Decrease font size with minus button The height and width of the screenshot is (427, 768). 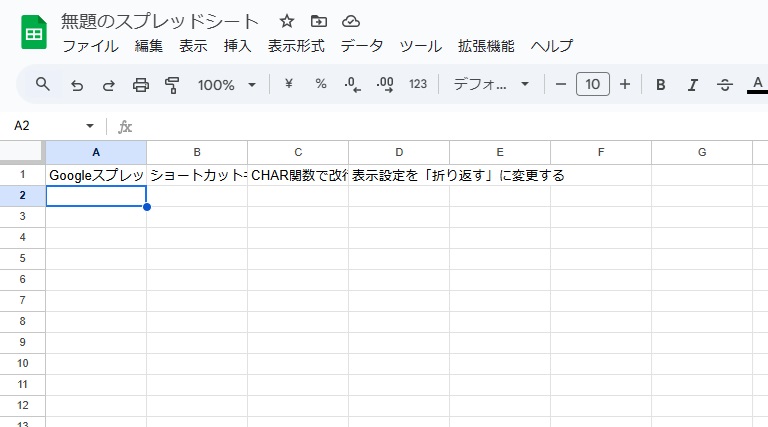(561, 84)
